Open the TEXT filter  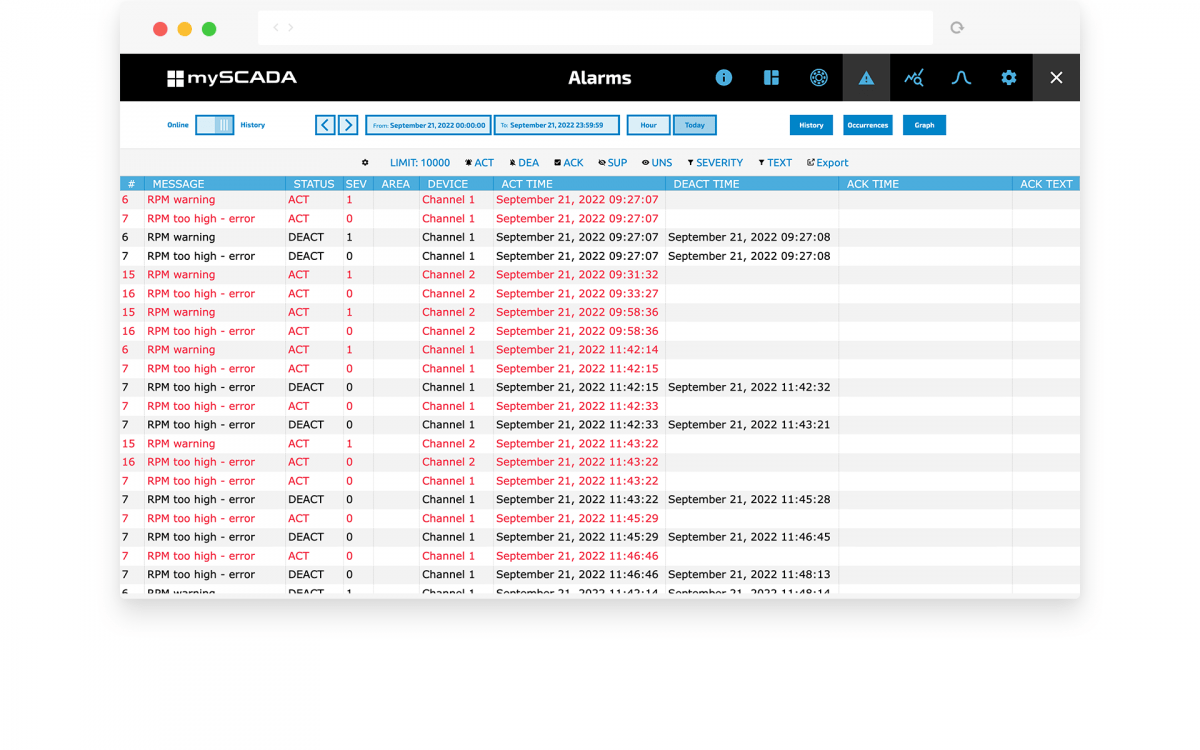coord(775,163)
